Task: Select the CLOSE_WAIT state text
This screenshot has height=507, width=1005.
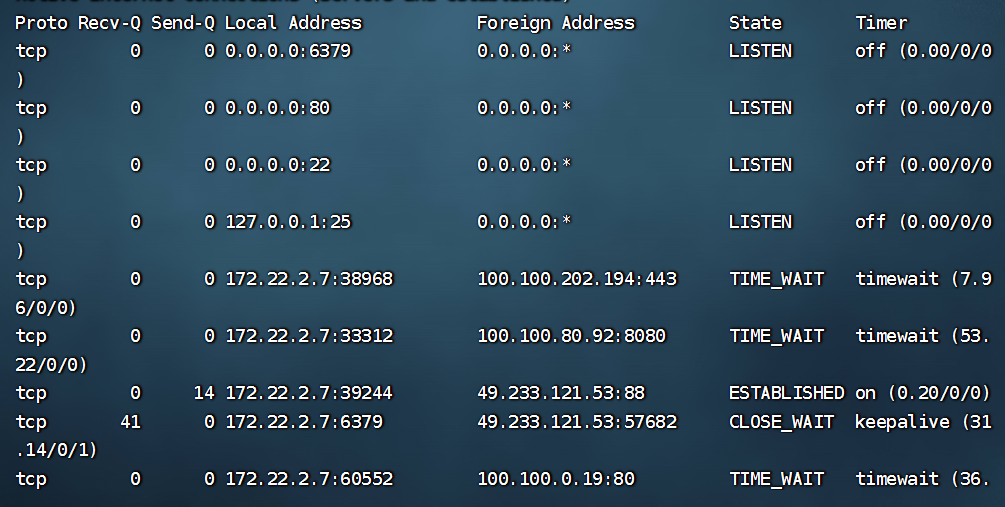Action: 781,422
